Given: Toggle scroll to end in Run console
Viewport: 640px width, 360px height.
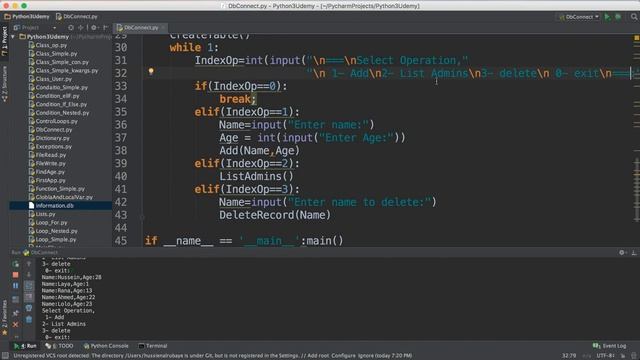Looking at the screenshot, I should (29, 297).
